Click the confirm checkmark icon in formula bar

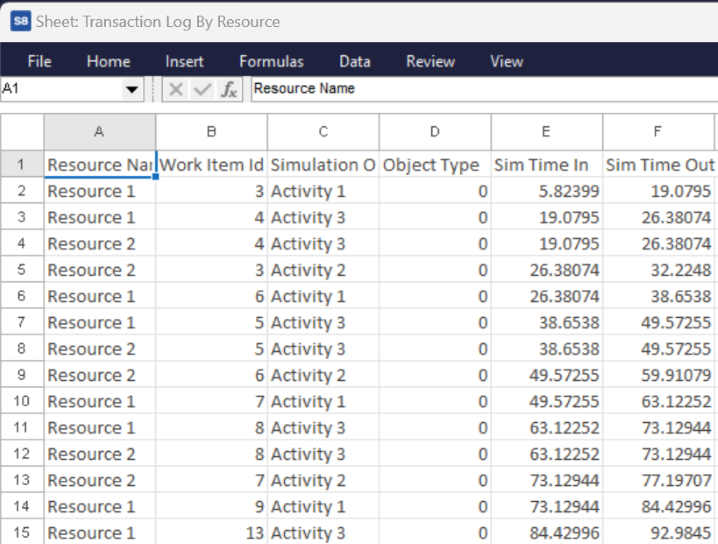[202, 89]
